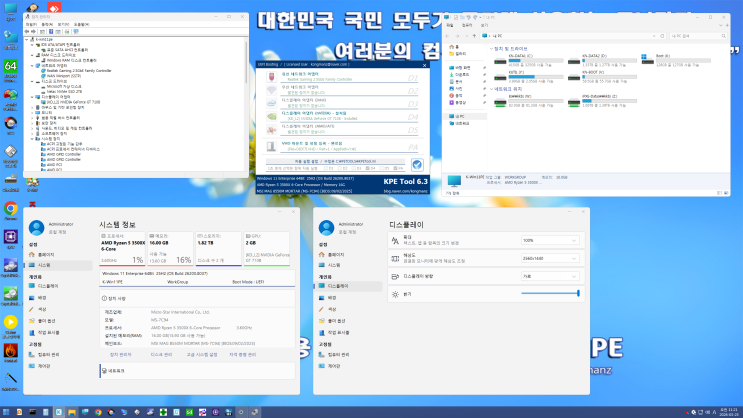Click the Up arrow in Explorer navigation bar
The width and height of the screenshot is (743, 418).
474,36
